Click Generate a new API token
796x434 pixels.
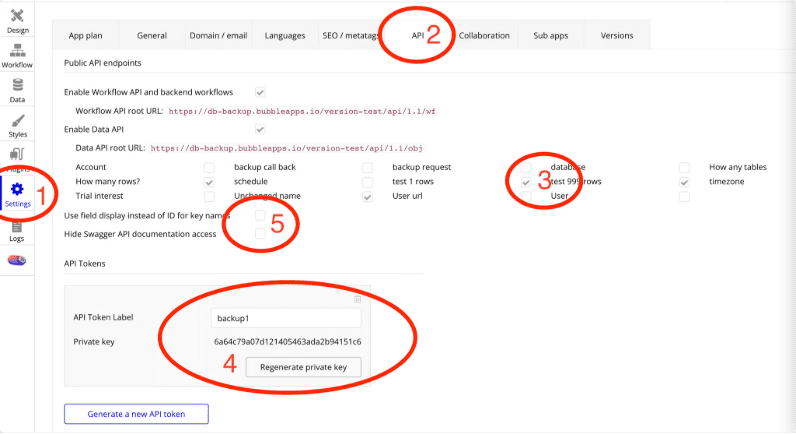136,414
